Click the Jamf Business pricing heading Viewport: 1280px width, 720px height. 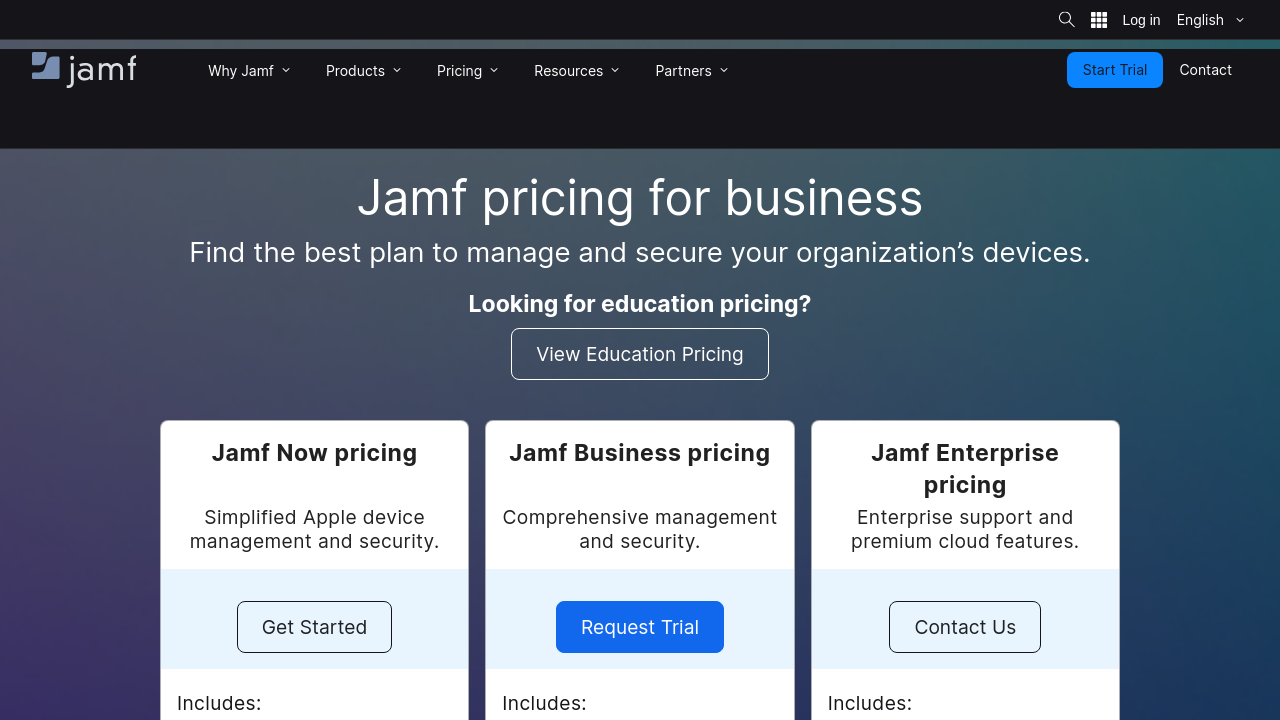(x=640, y=453)
